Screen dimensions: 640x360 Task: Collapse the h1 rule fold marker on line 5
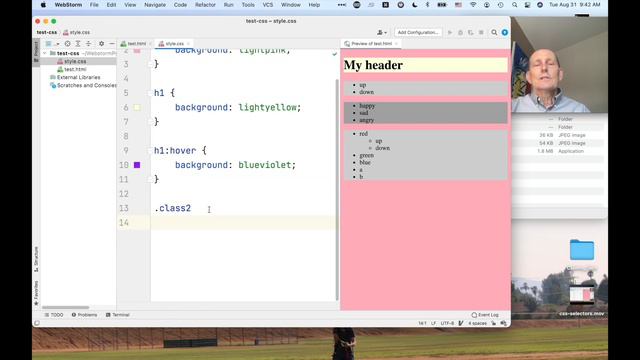click(150, 93)
